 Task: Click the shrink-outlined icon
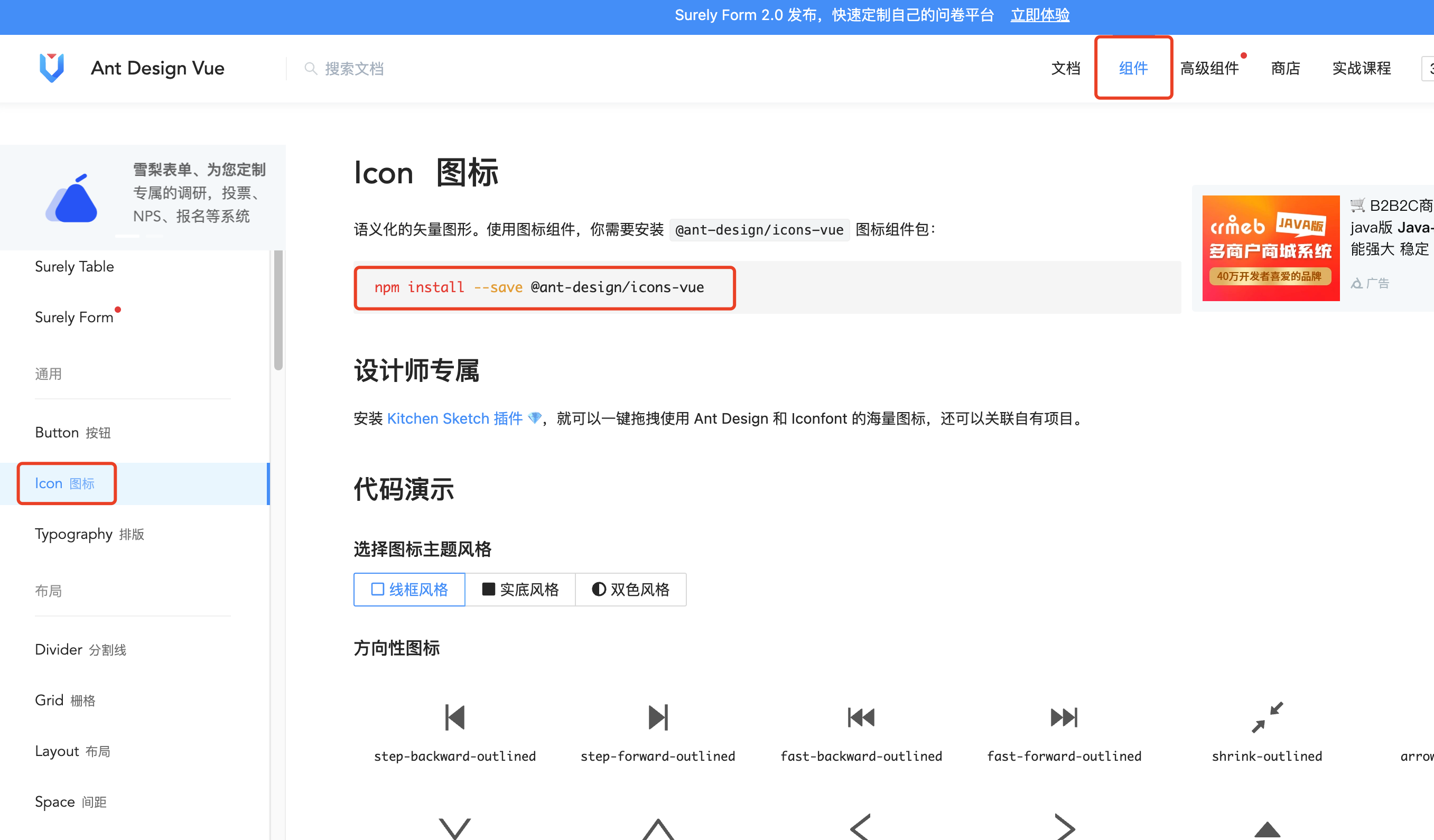(1267, 717)
